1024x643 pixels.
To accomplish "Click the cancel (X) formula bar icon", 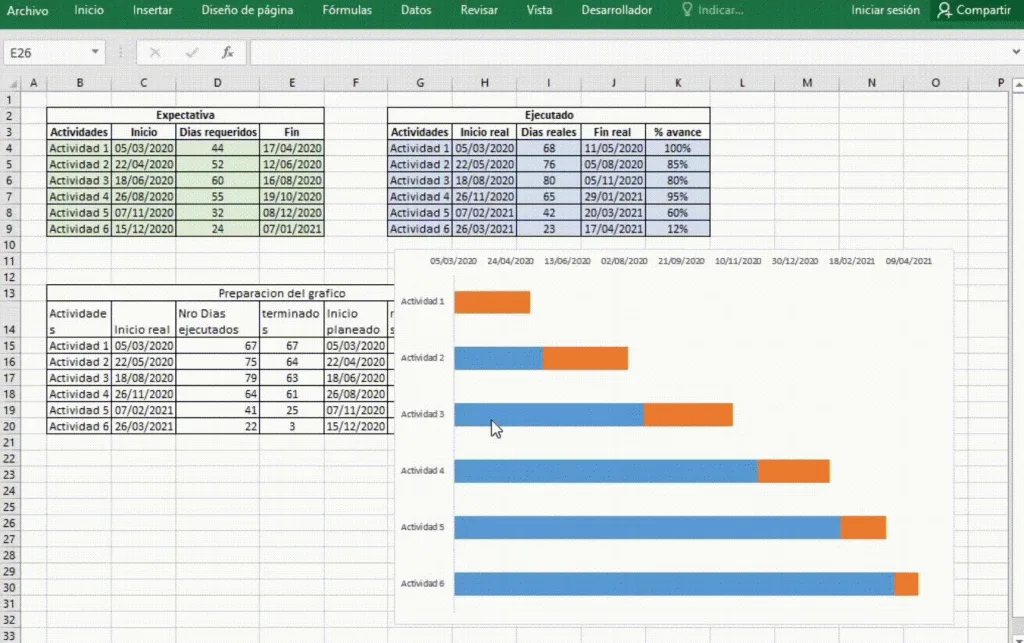I will tap(155, 53).
